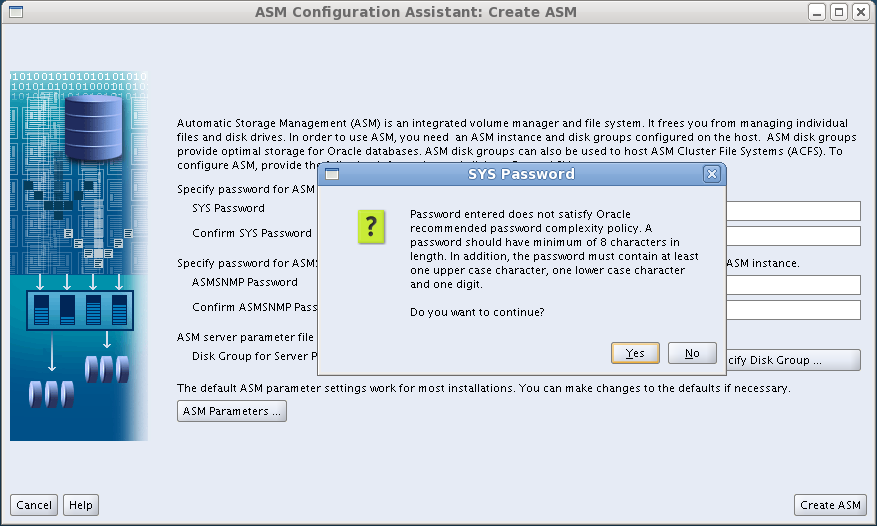877x526 pixels.
Task: Minimize the ASM Configuration Assistant window
Action: (817, 12)
